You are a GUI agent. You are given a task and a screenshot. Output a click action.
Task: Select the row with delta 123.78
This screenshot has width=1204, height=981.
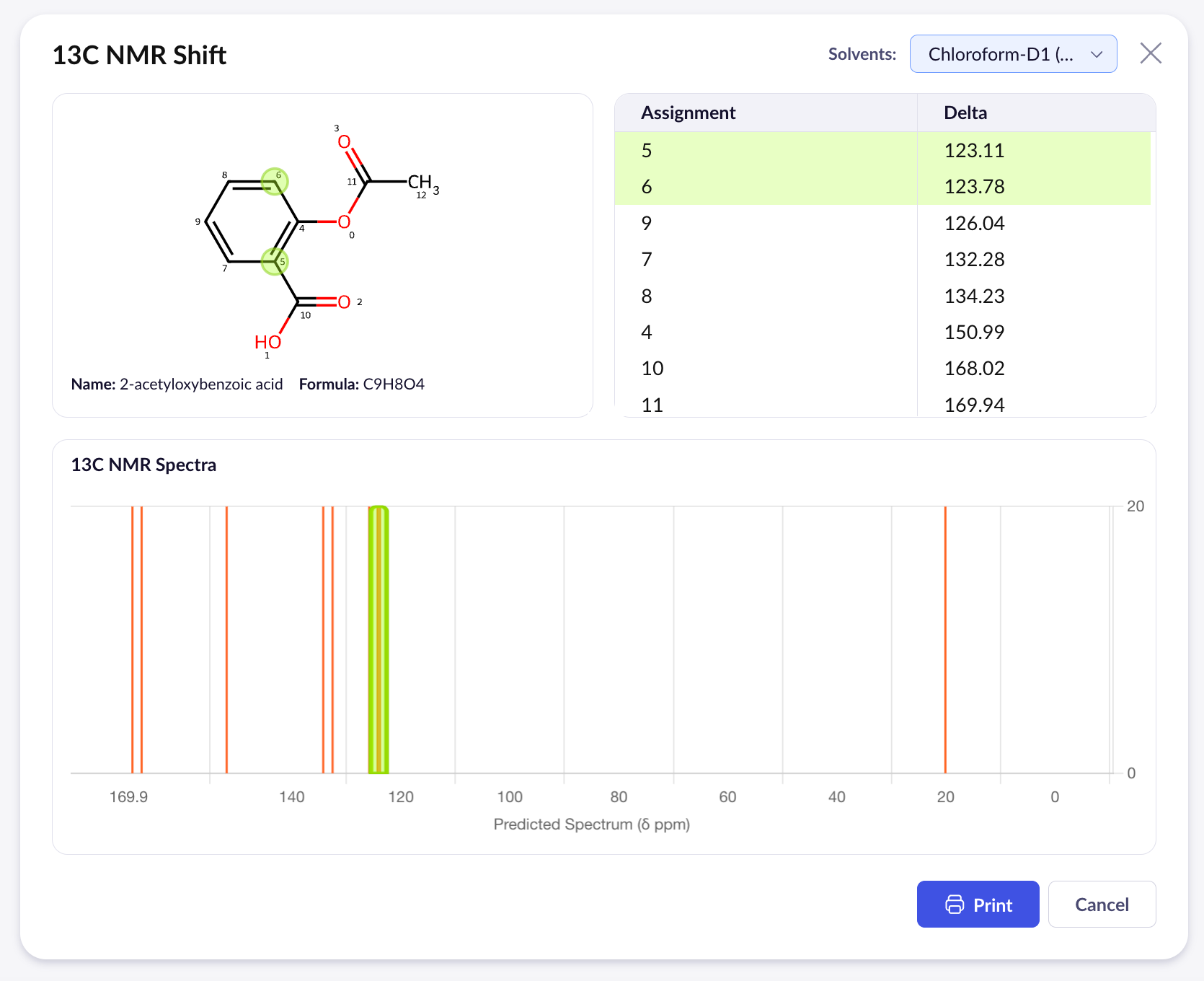point(882,187)
